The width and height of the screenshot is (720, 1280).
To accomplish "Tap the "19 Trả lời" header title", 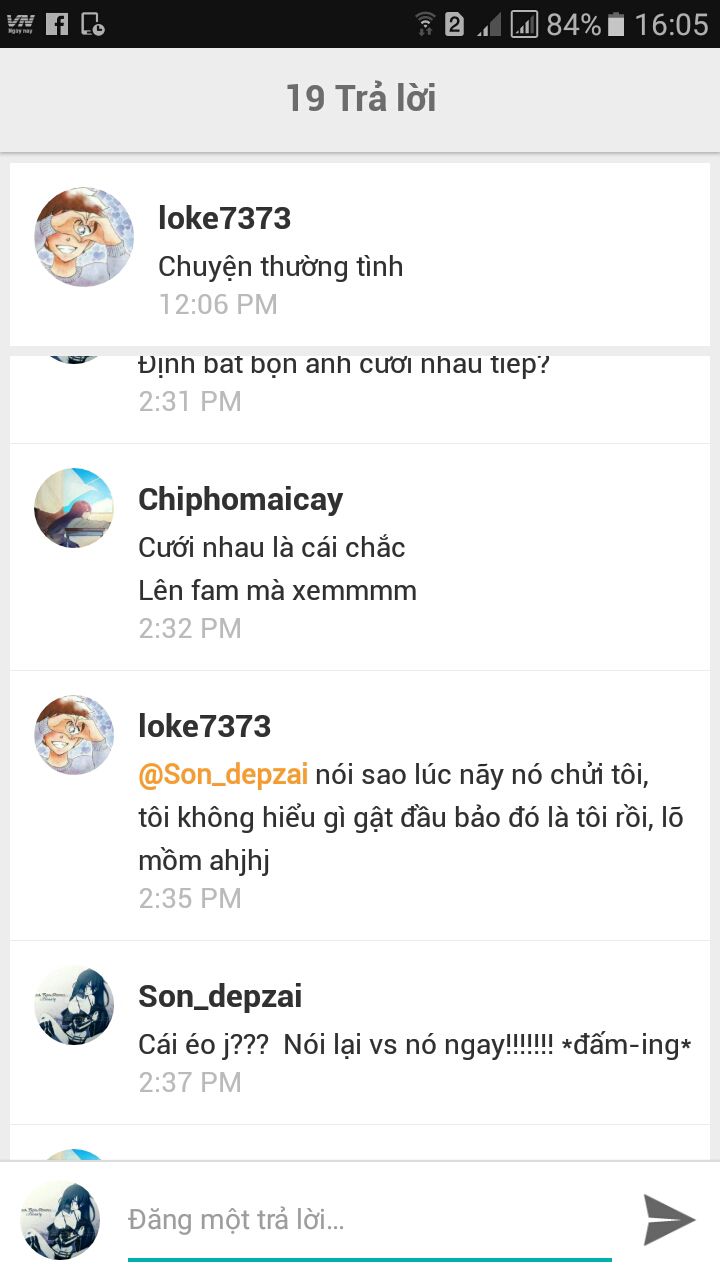I will (360, 98).
